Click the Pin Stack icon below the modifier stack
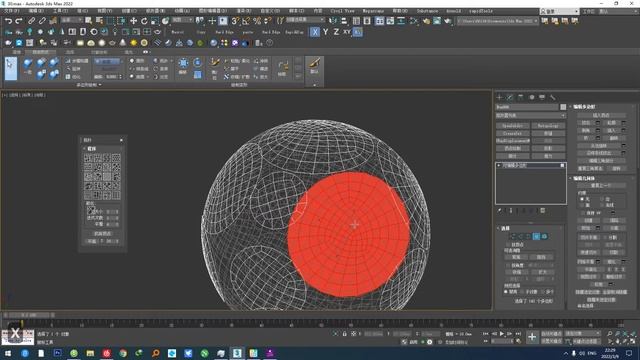640x360 pixels. point(500,210)
